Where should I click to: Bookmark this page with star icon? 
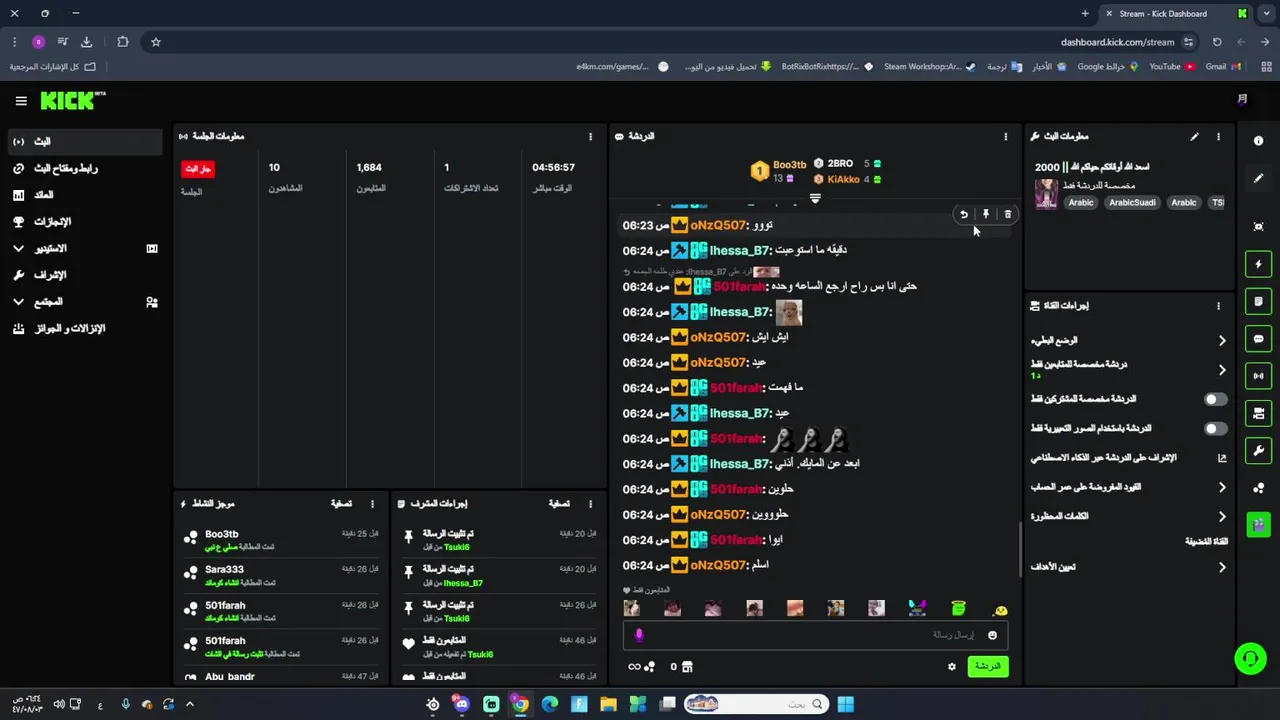click(x=156, y=42)
